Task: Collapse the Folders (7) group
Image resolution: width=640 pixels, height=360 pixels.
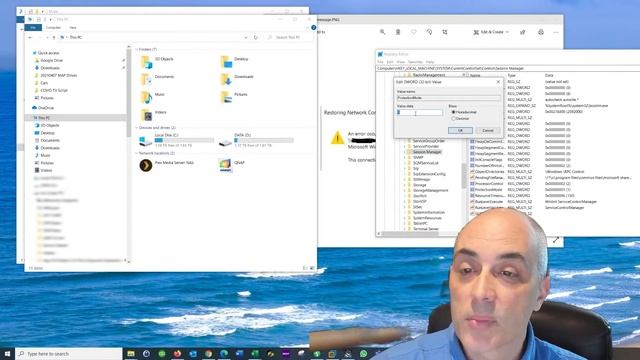Action: tap(137, 49)
